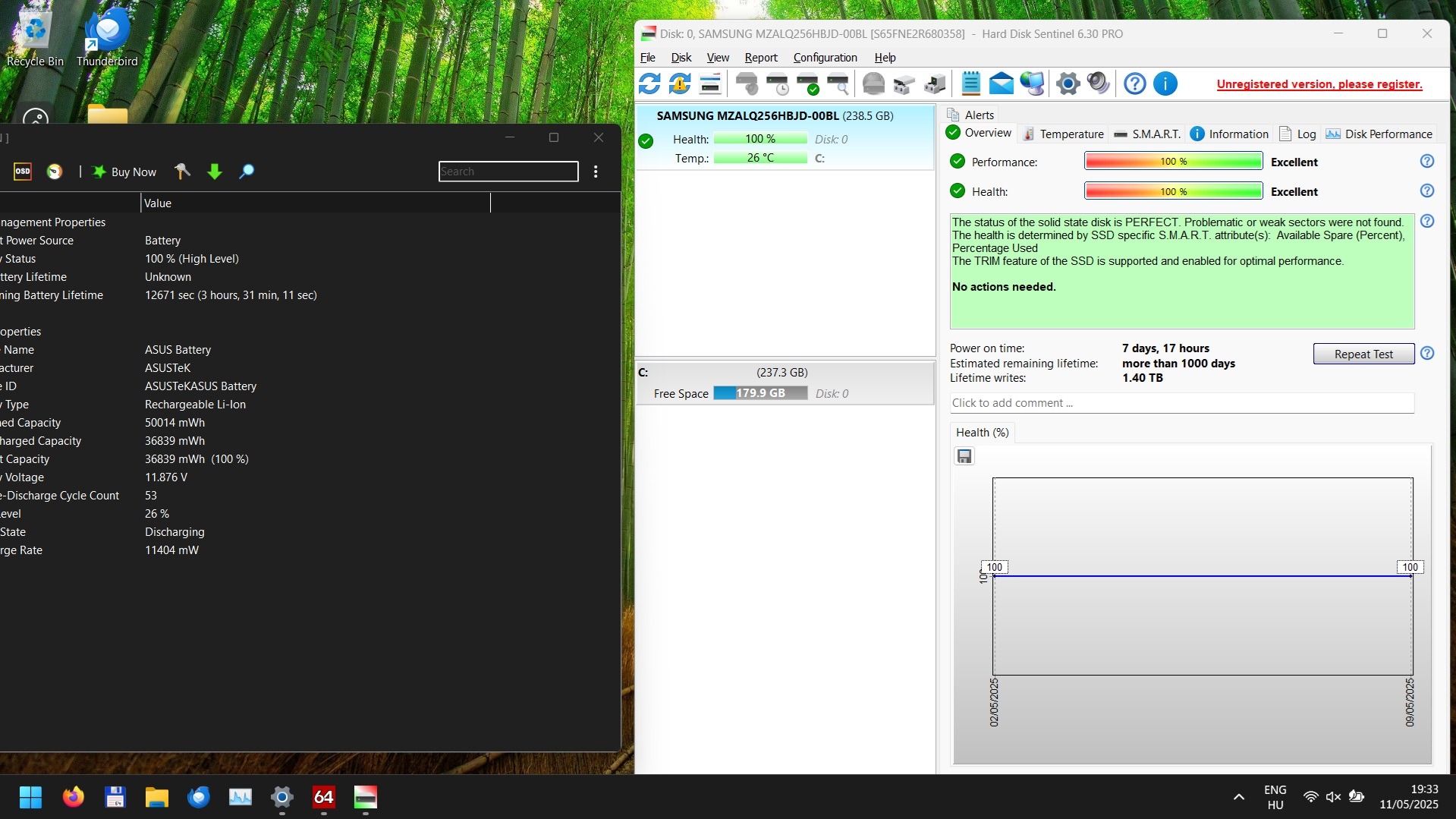Image resolution: width=1456 pixels, height=819 pixels.
Task: Switch to the S.M.A.R.T. tab
Action: pos(1146,134)
